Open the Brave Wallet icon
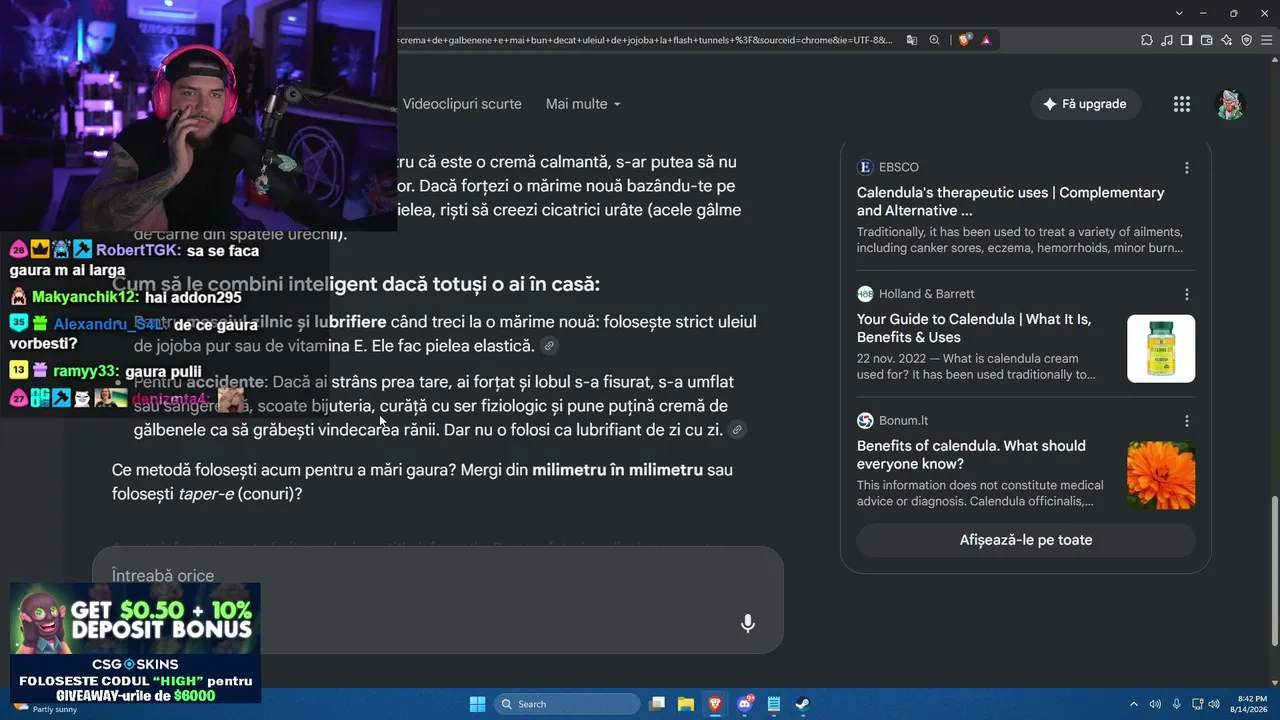1280x720 pixels. click(1206, 40)
